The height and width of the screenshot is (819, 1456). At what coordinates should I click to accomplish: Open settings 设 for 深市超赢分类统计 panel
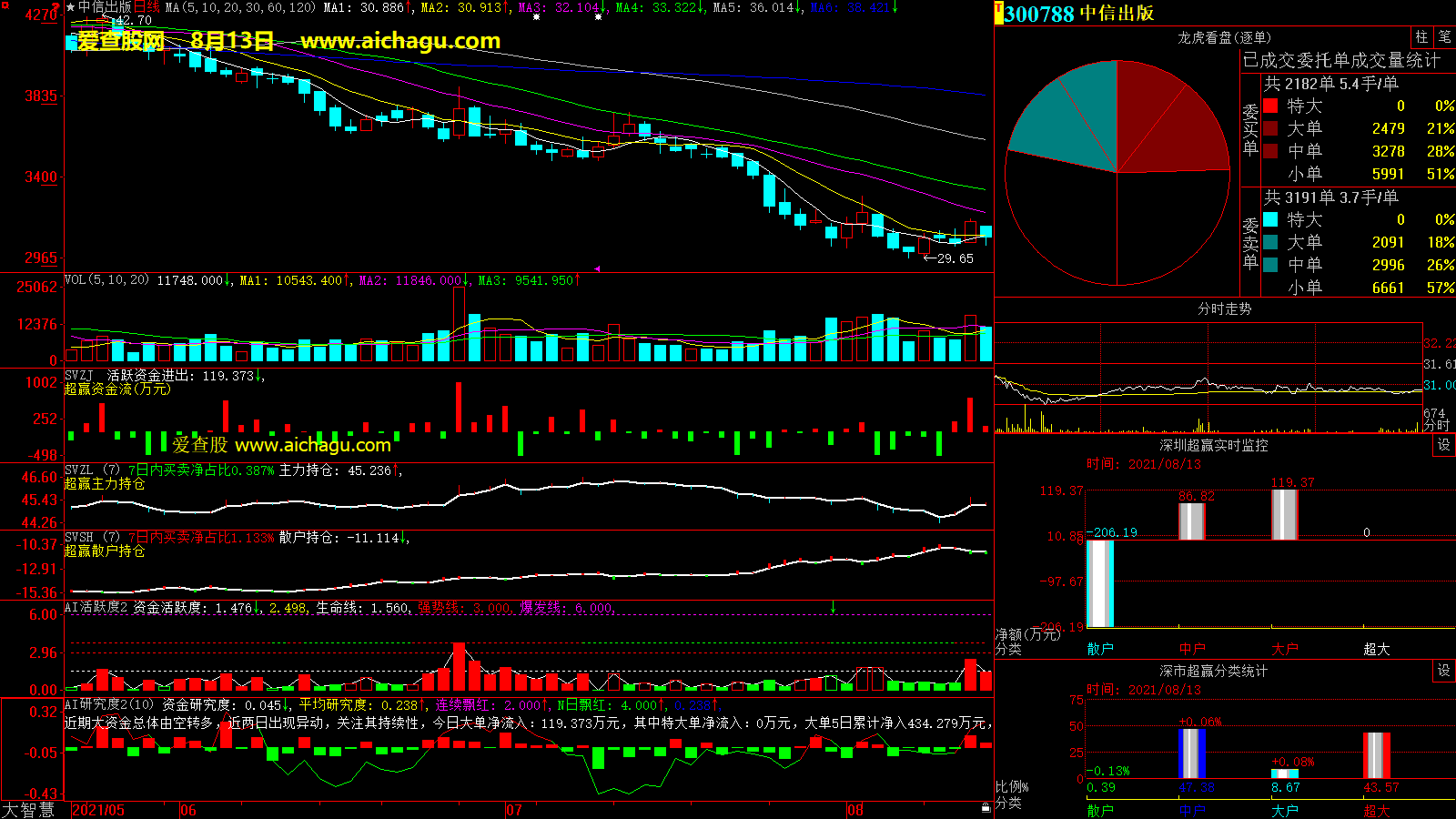pyautogui.click(x=1444, y=671)
